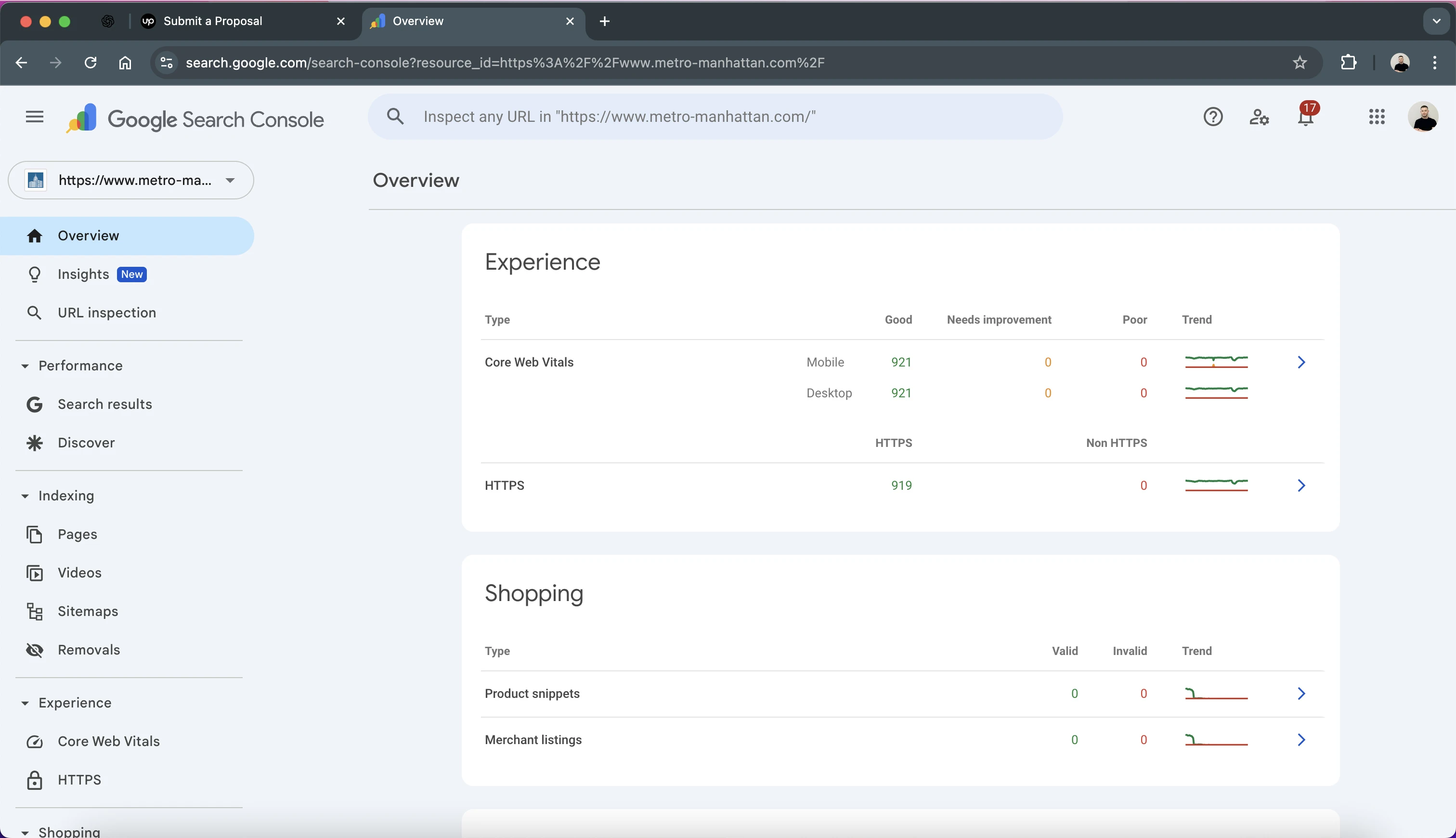
Task: Open the hamburger navigation menu
Action: (35, 117)
